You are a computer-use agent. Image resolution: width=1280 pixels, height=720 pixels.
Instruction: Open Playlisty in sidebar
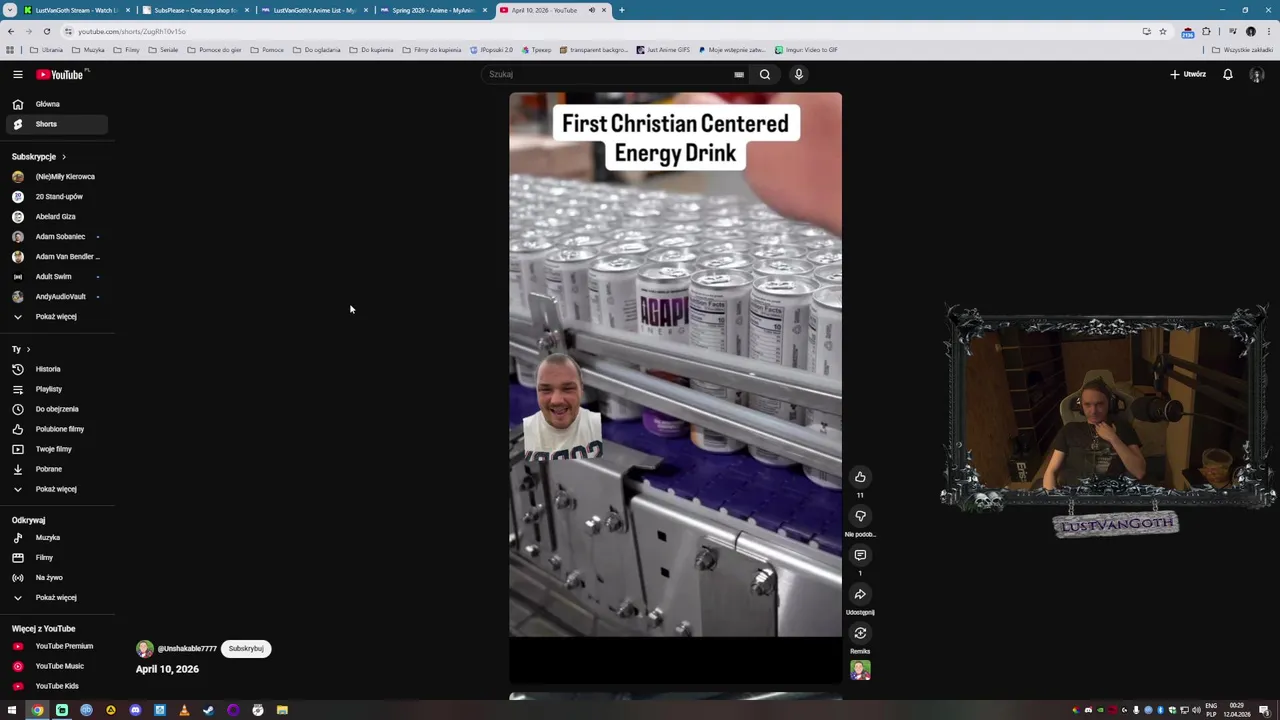pyautogui.click(x=55, y=389)
